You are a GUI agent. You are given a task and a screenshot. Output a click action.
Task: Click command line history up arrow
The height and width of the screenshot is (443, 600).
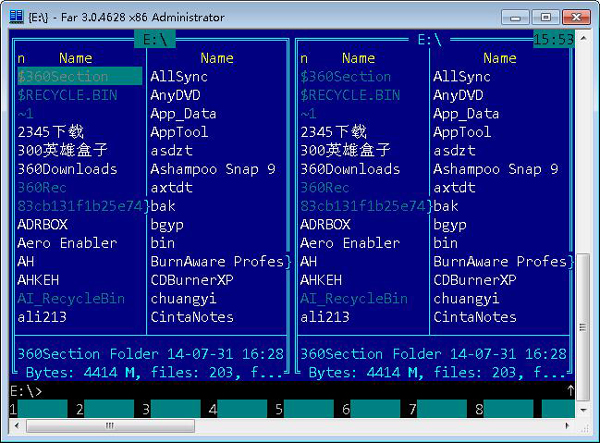[570, 391]
